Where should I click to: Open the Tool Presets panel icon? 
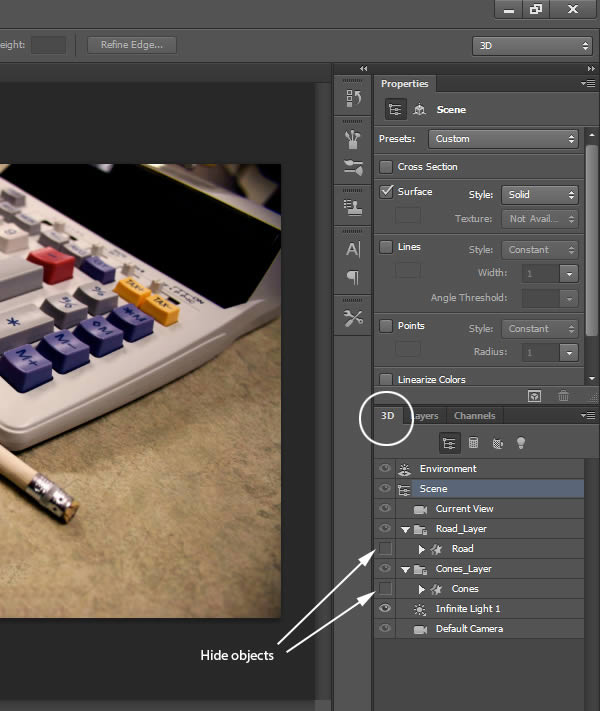[353, 318]
